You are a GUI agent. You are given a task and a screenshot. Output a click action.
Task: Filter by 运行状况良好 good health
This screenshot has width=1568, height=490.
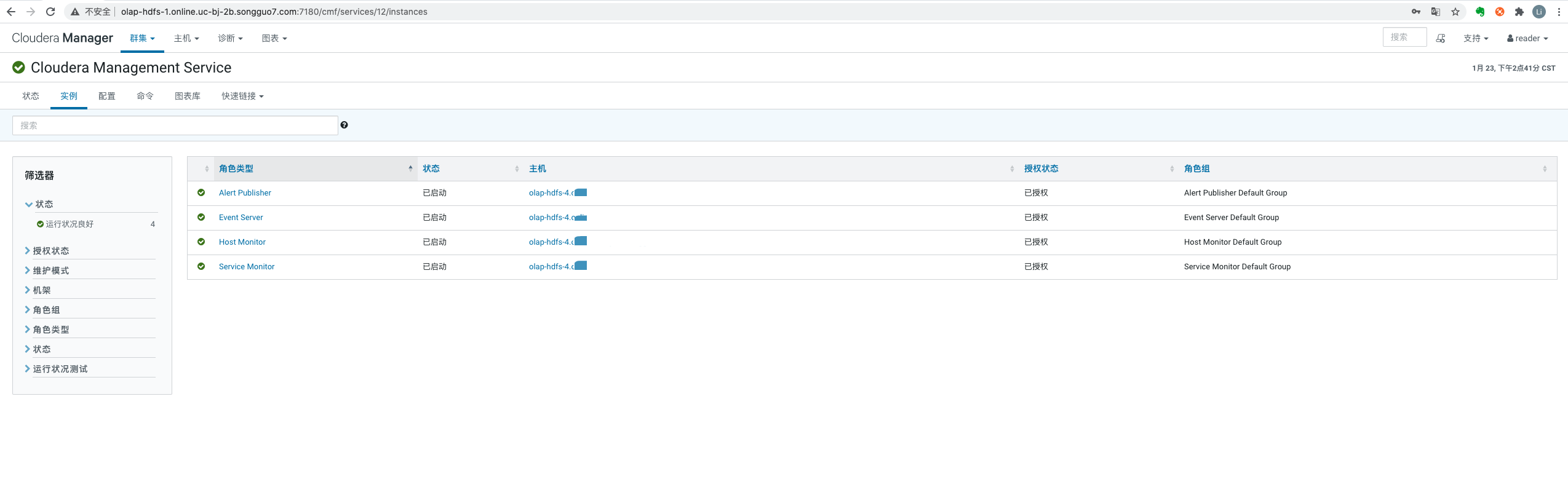(x=70, y=224)
